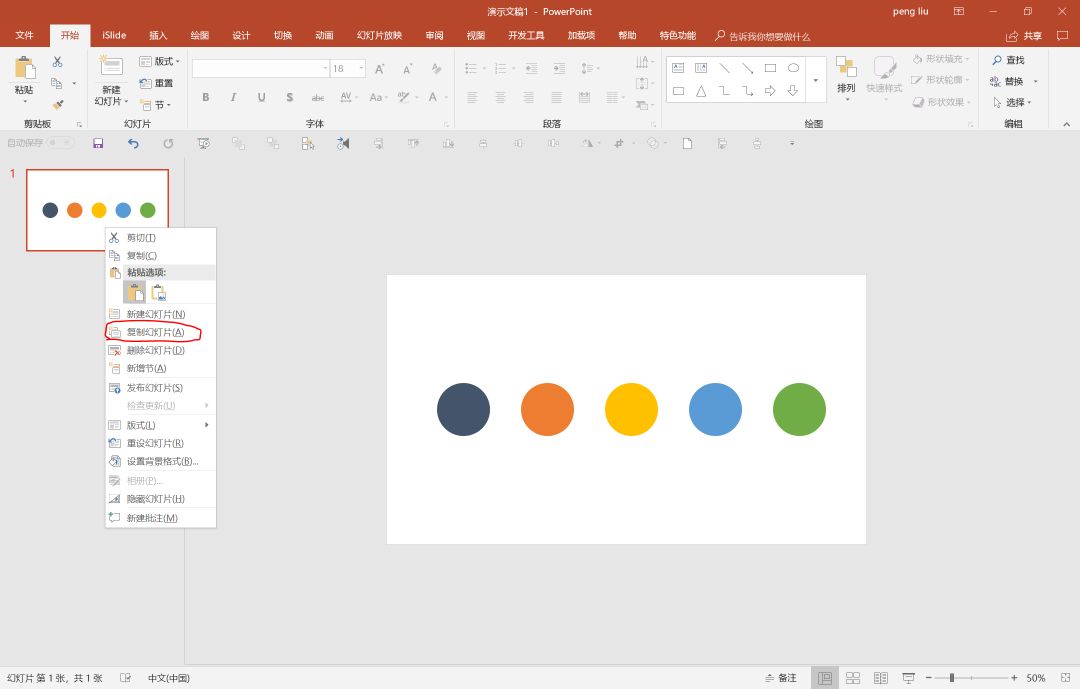Click the Share (共享) button
The image size is (1080, 689).
click(1024, 36)
